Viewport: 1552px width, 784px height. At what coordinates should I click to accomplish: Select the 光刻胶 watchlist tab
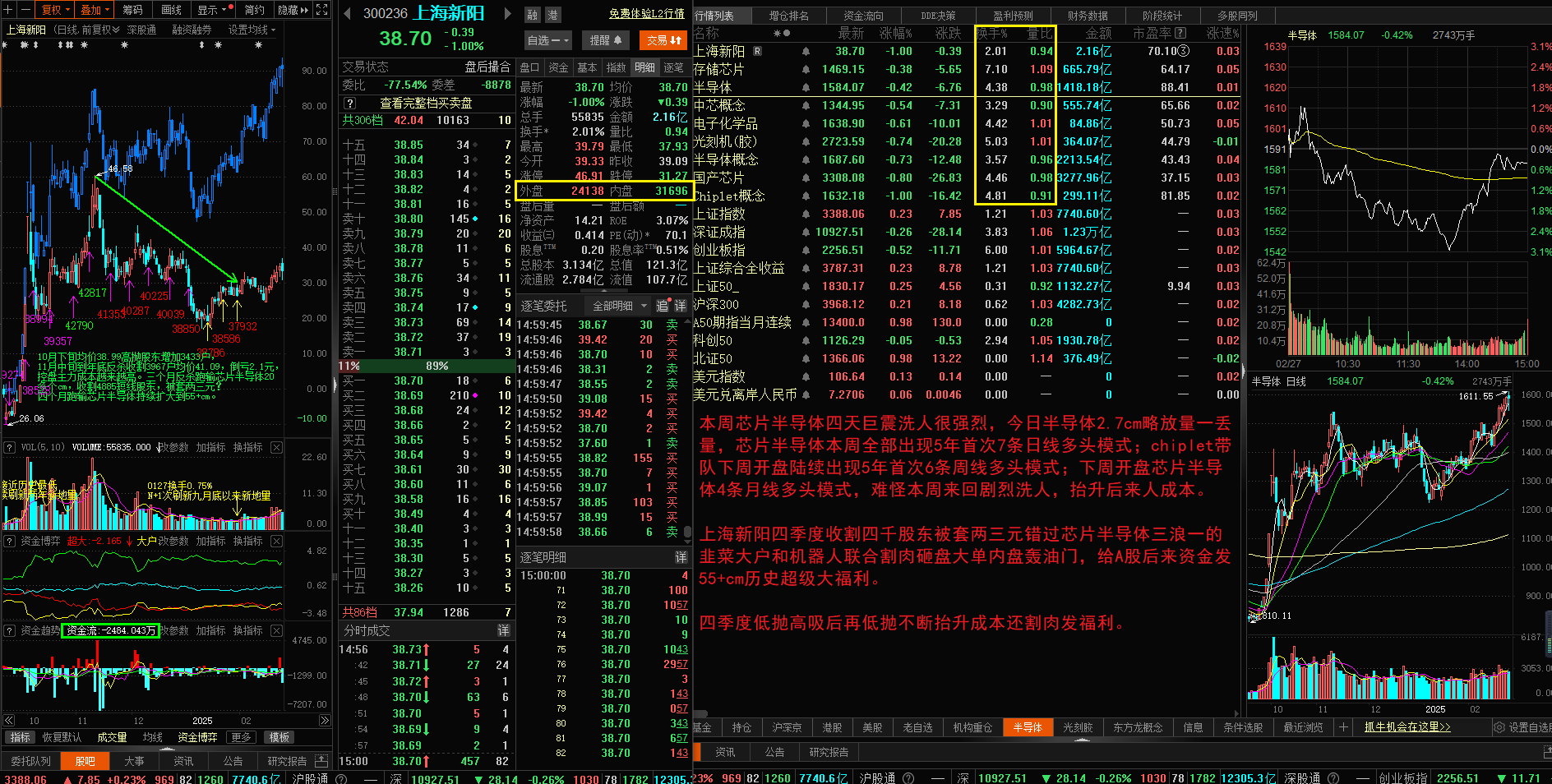coord(1078,727)
